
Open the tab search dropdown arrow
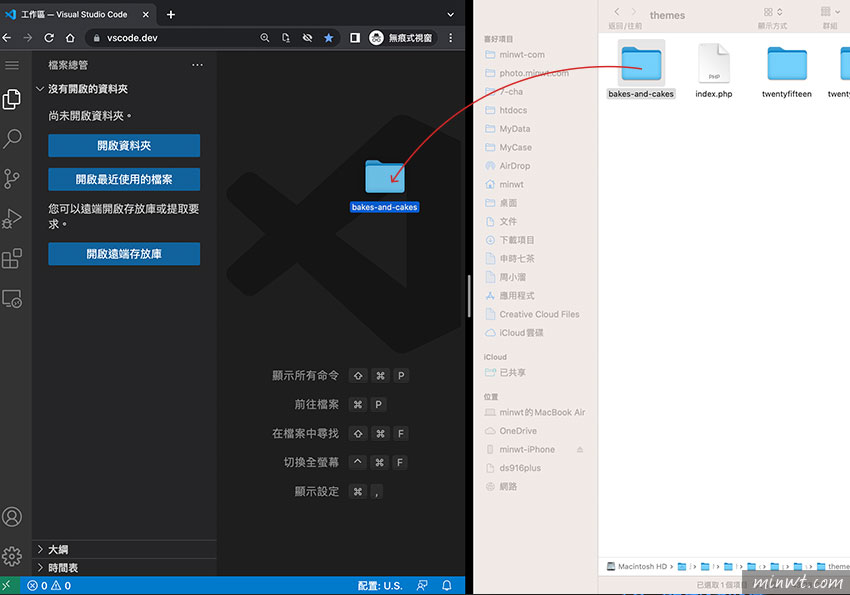[450, 15]
